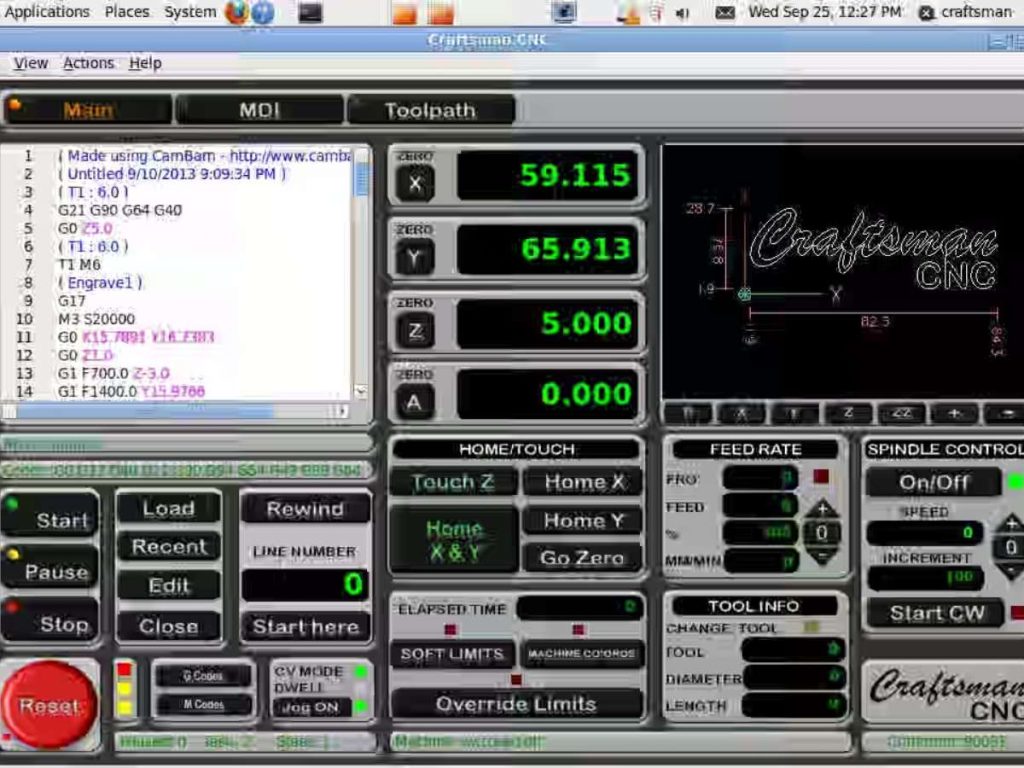
Task: Close the loaded program
Action: coord(169,626)
